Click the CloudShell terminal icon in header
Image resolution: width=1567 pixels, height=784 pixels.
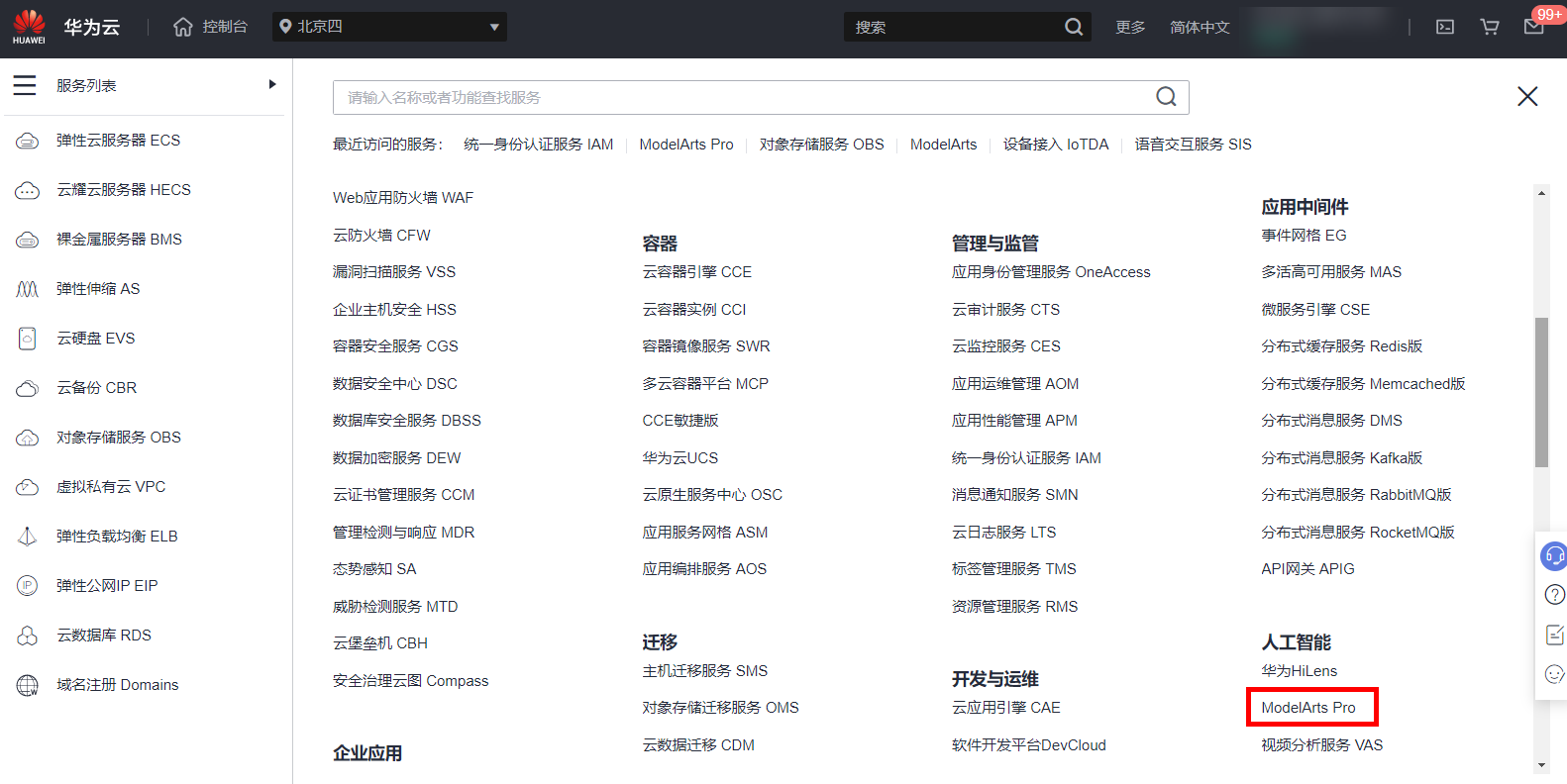(1445, 27)
